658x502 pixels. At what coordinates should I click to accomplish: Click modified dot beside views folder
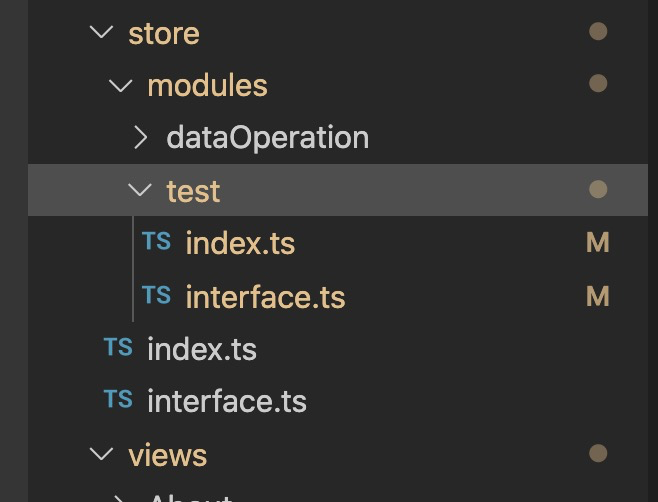pyautogui.click(x=598, y=454)
